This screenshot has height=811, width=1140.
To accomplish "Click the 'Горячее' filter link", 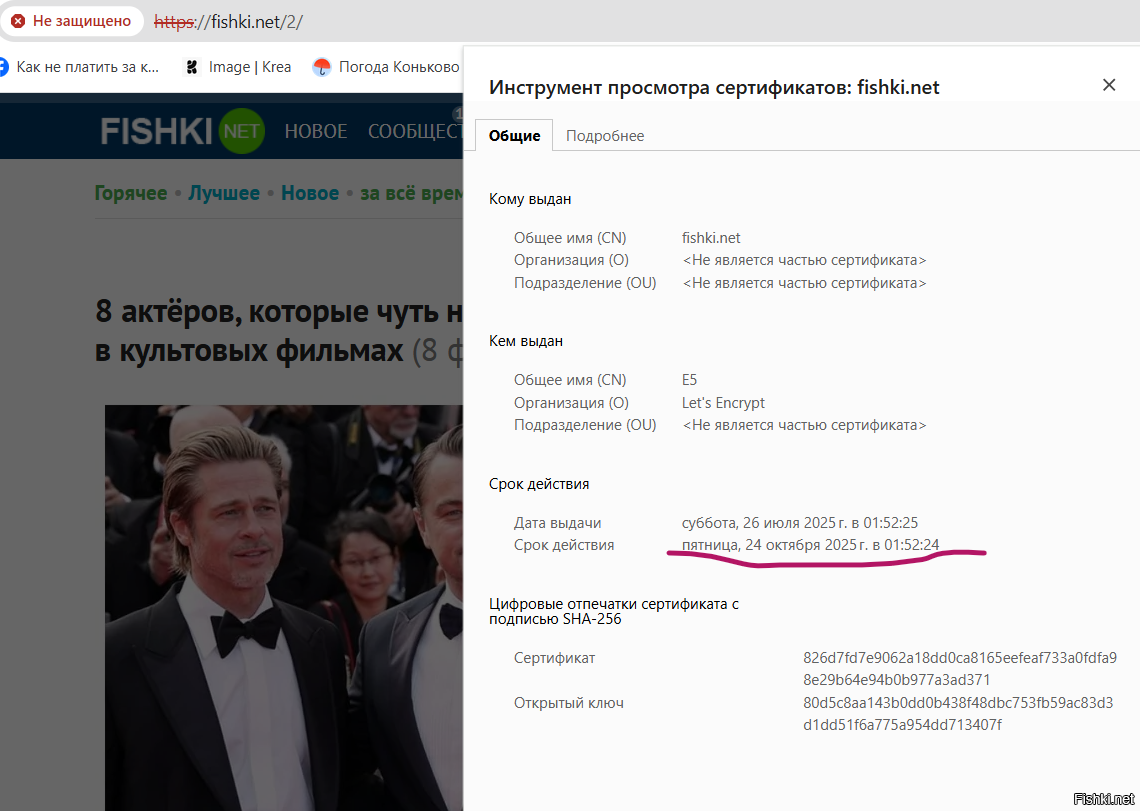I will pyautogui.click(x=131, y=193).
